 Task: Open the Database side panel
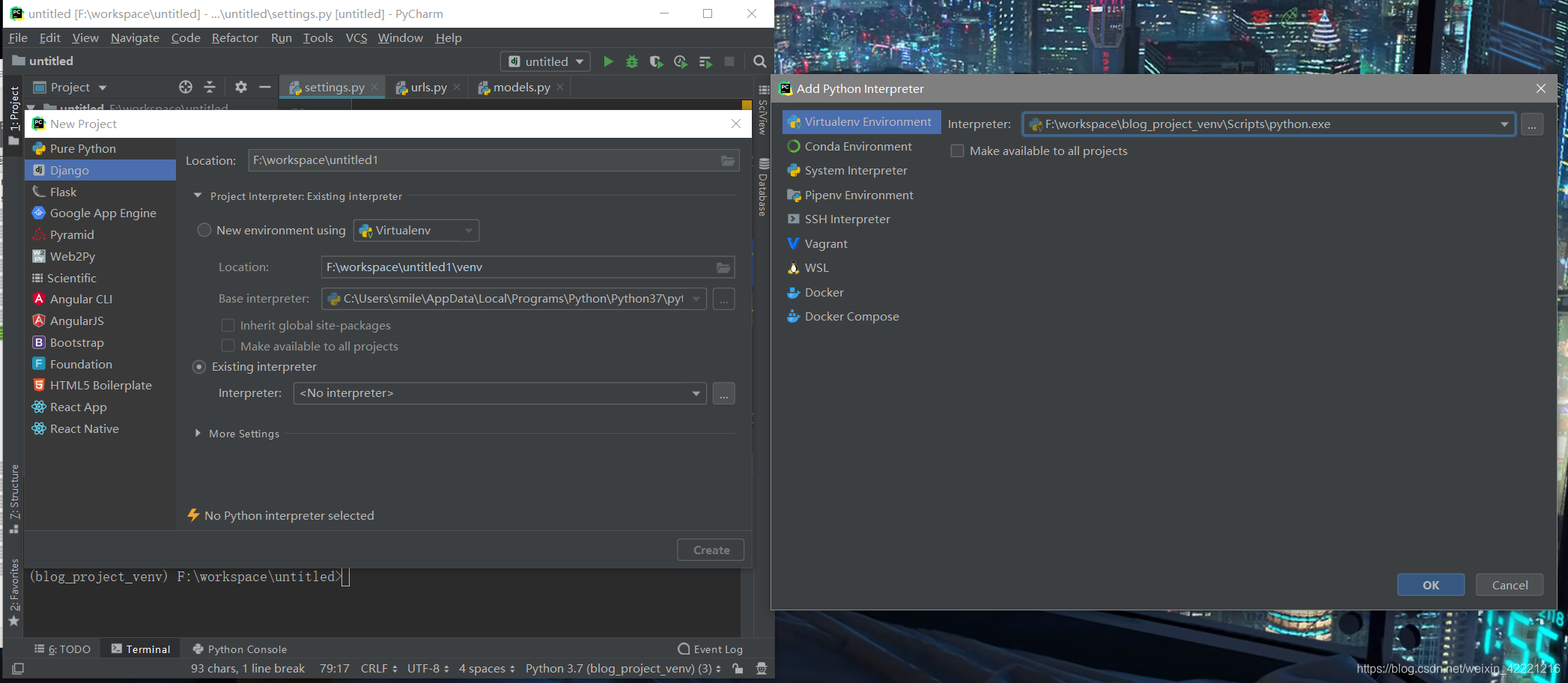click(x=763, y=187)
